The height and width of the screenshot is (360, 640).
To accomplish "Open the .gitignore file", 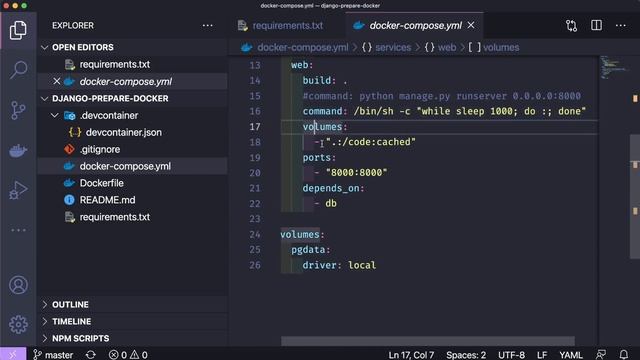I will point(100,149).
